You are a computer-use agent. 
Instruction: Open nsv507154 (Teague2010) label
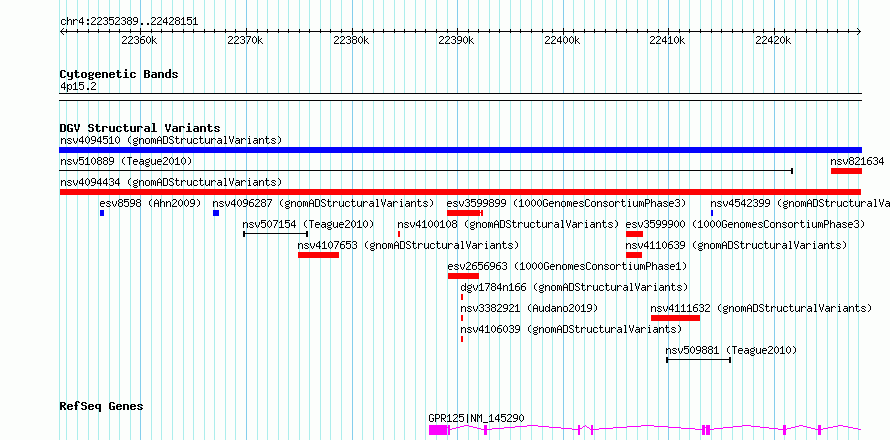click(x=308, y=224)
